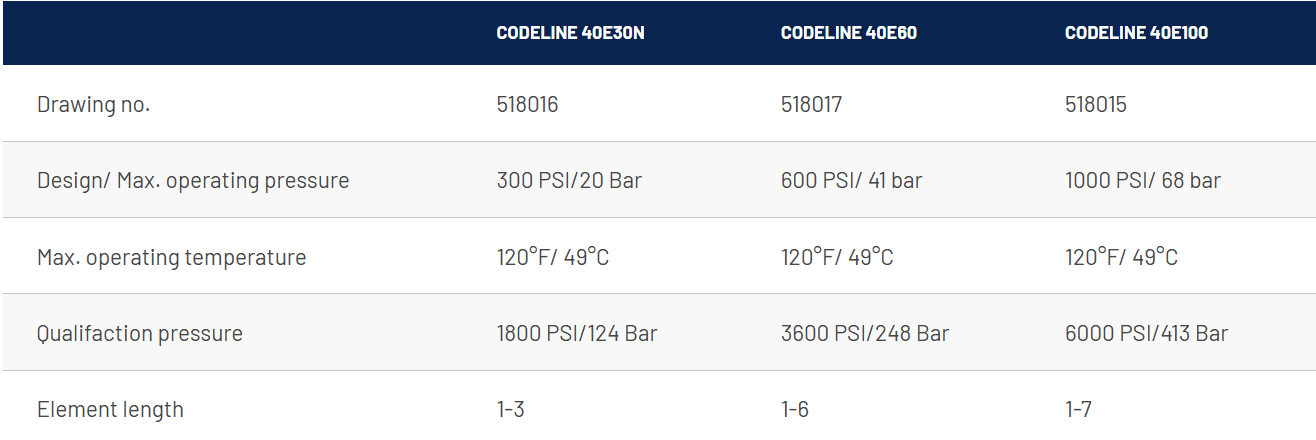
Task: Click the 300 PSI/20 Bar cell
Action: pyautogui.click(x=569, y=181)
